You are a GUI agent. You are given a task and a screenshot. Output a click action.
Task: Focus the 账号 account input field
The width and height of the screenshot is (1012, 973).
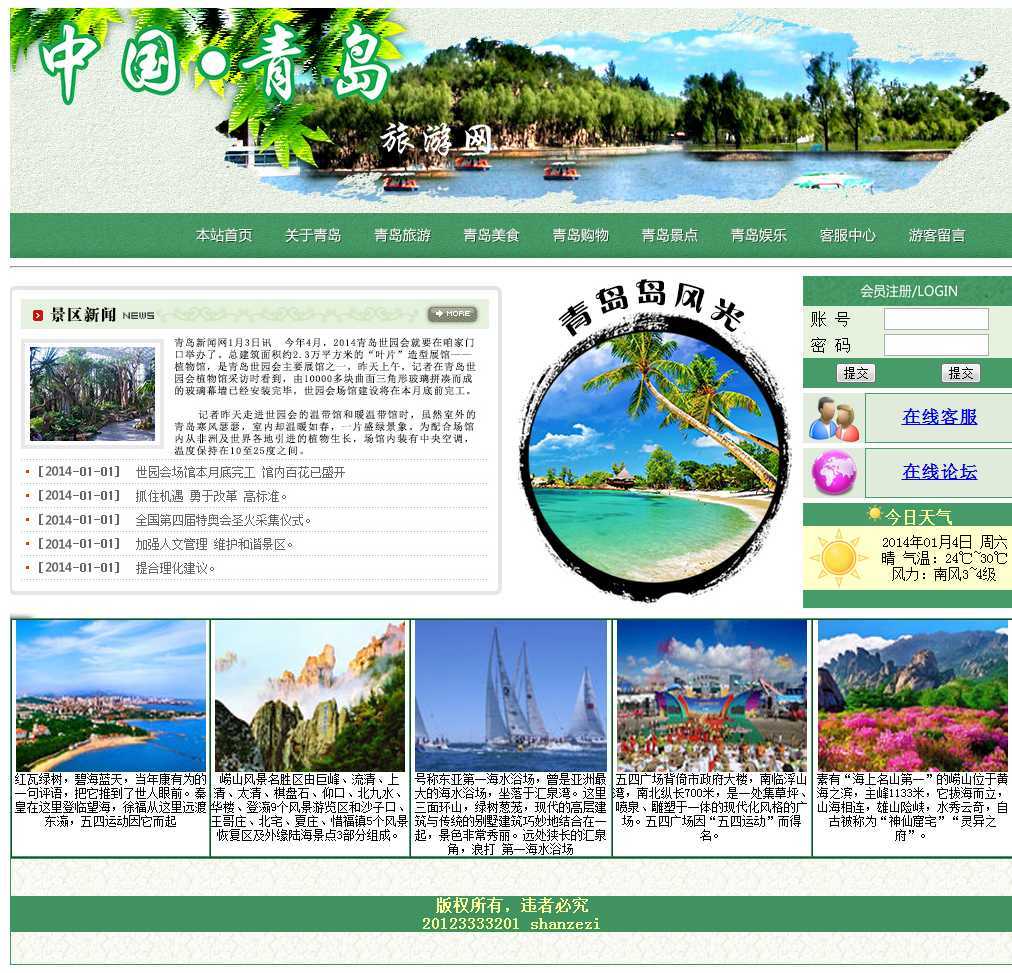[x=936, y=319]
